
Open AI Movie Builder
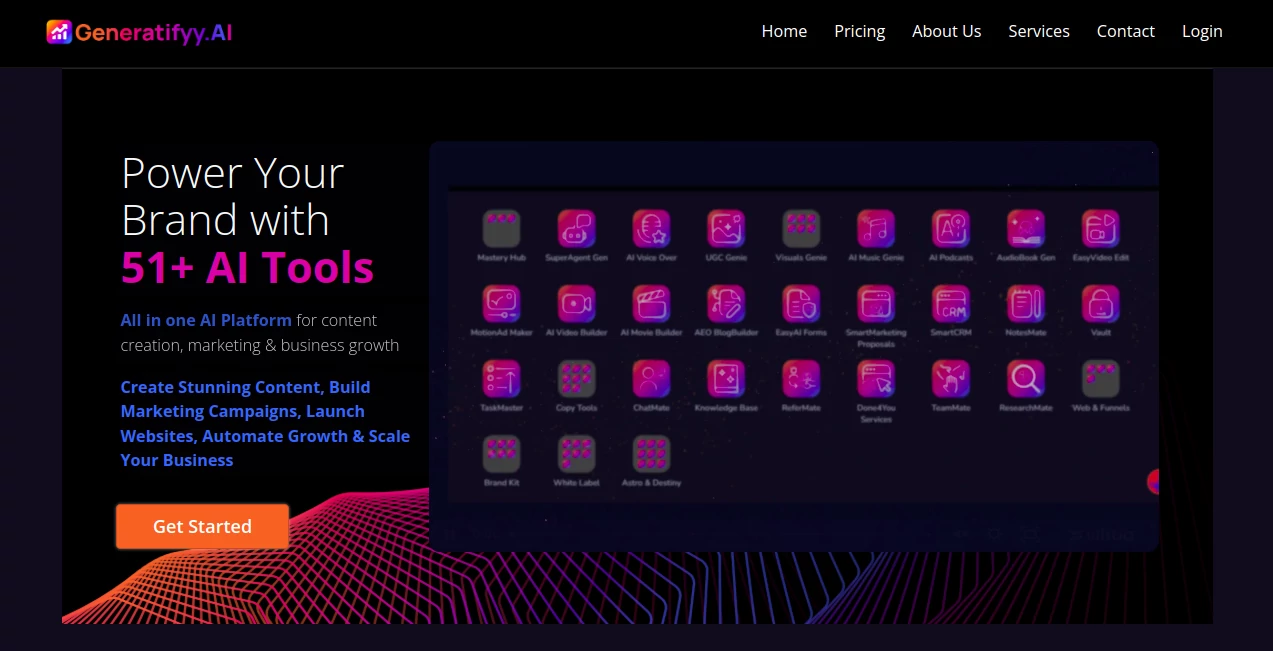(x=650, y=302)
